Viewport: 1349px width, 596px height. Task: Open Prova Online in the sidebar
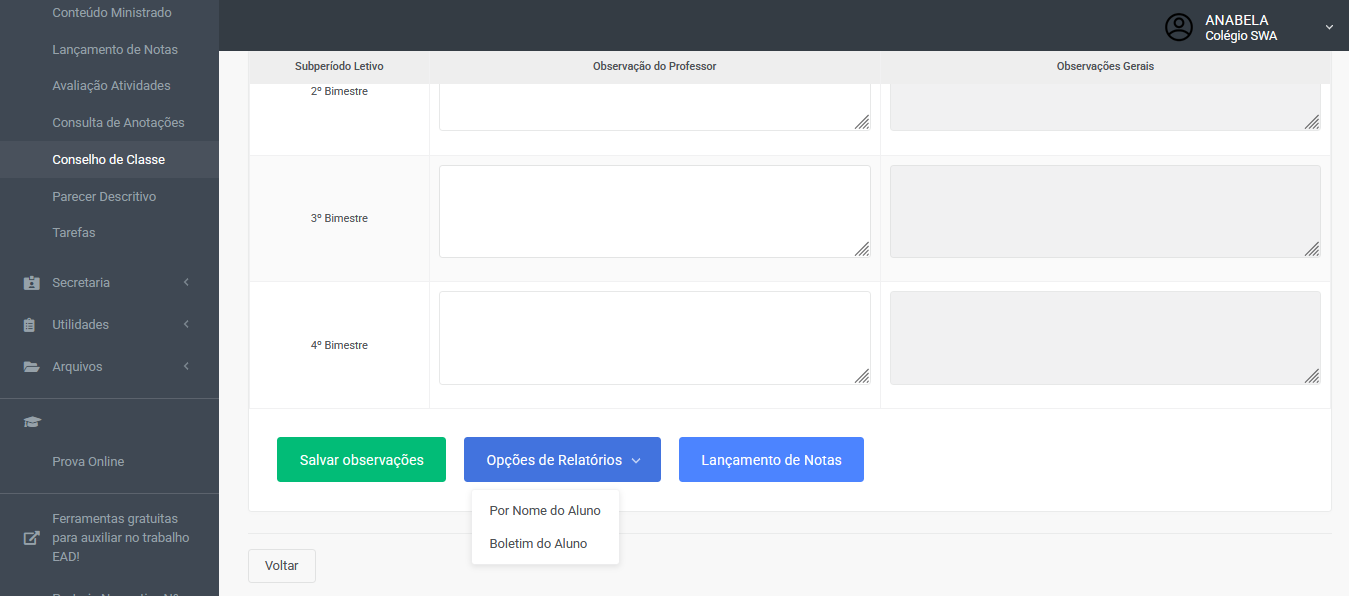(88, 462)
